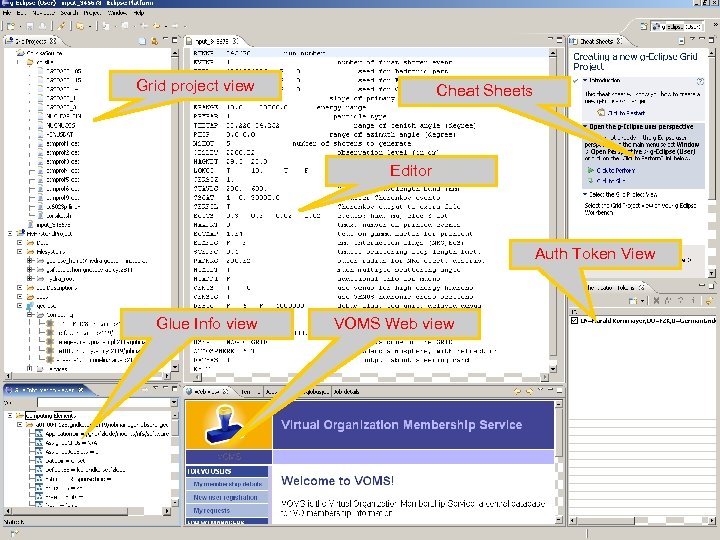The width and height of the screenshot is (720, 540).
Task: Select the Job details tab
Action: 347,392
